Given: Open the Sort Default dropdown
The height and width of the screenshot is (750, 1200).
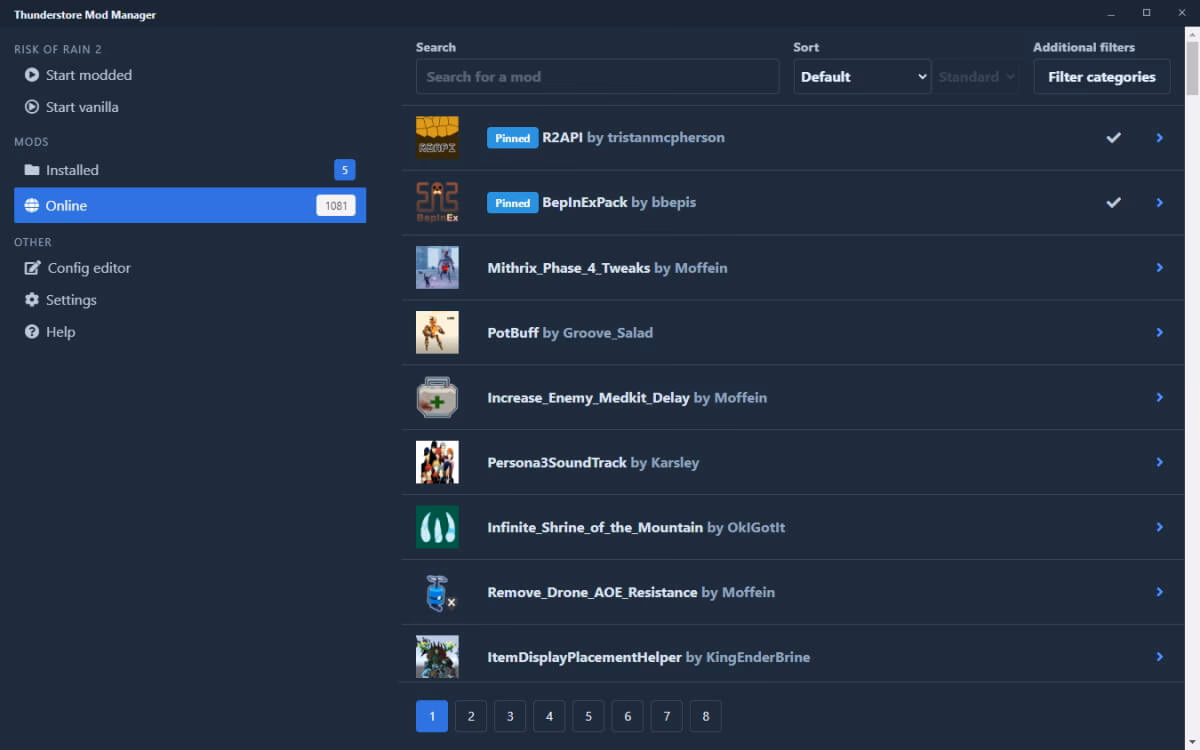Looking at the screenshot, I should point(862,77).
